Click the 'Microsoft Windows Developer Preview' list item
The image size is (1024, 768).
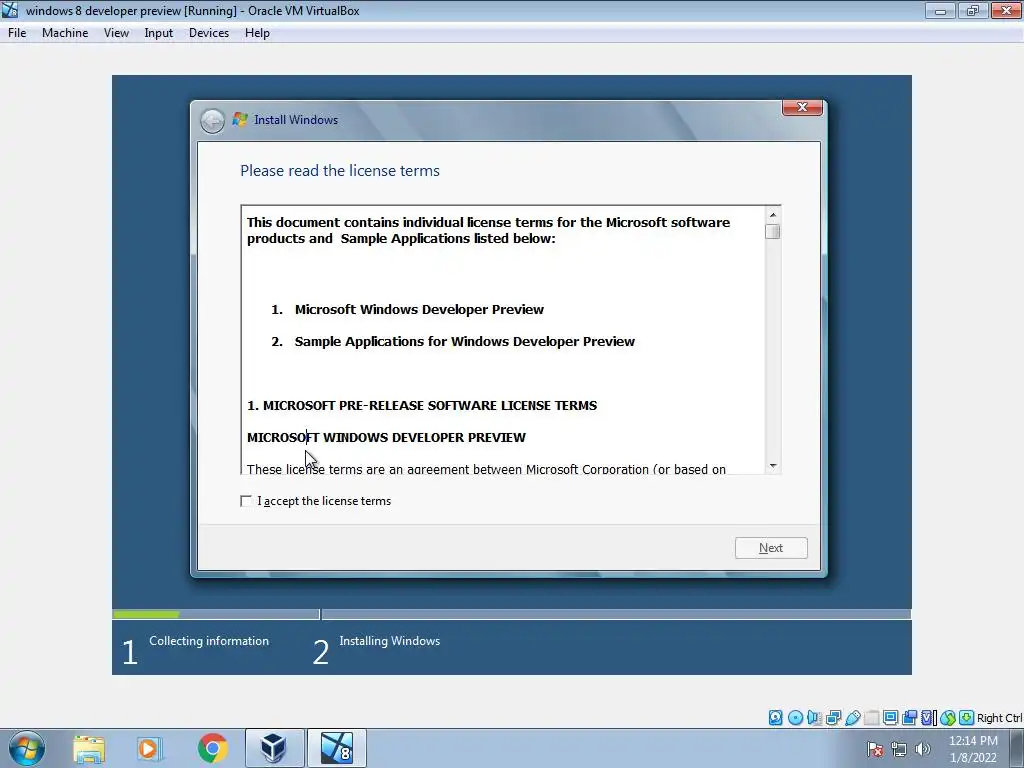click(x=419, y=310)
